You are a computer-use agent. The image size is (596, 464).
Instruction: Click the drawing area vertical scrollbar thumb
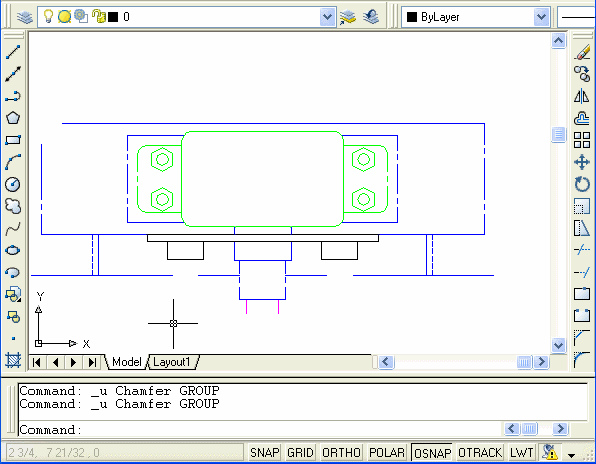click(558, 135)
